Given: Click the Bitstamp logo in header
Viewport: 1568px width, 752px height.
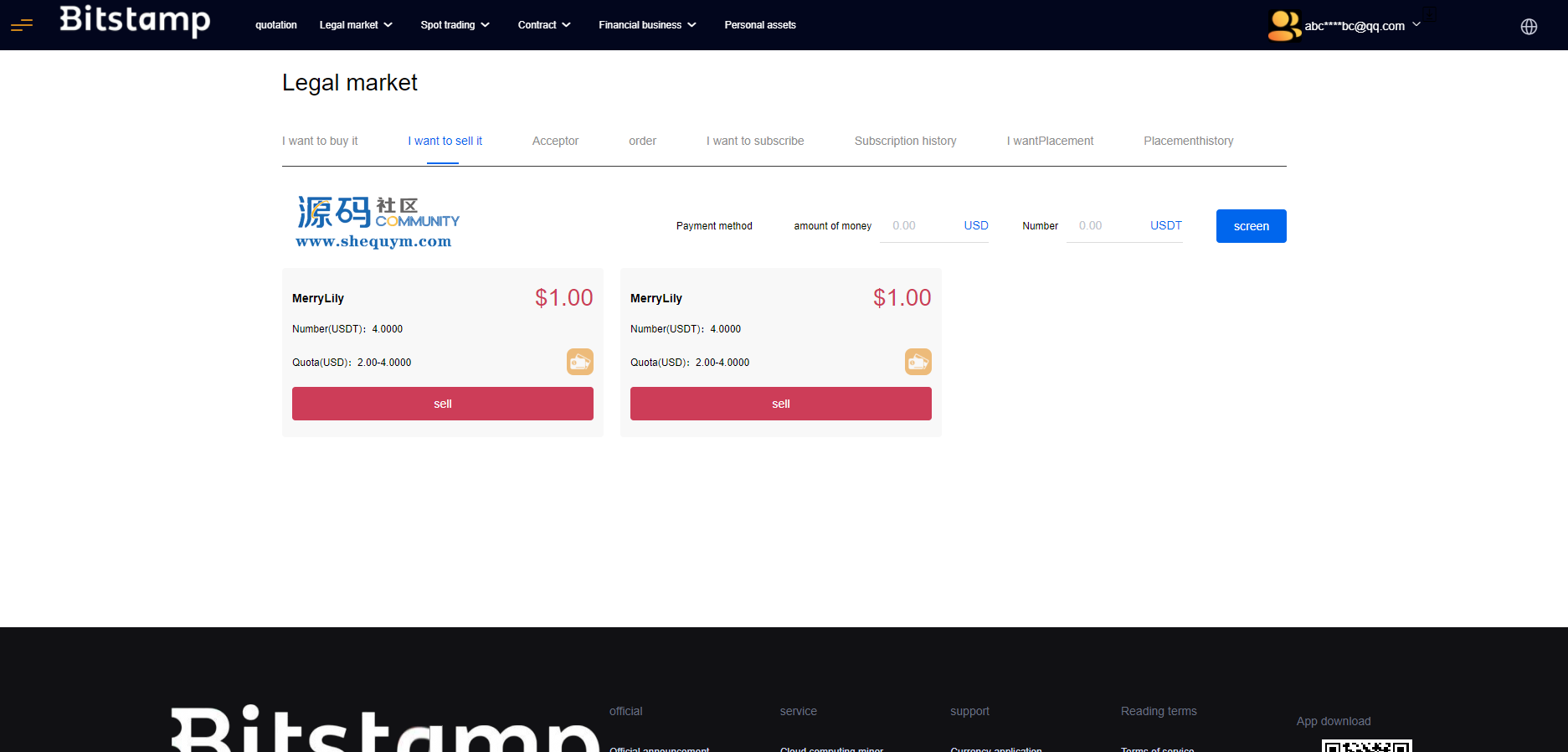Looking at the screenshot, I should pyautogui.click(x=135, y=21).
